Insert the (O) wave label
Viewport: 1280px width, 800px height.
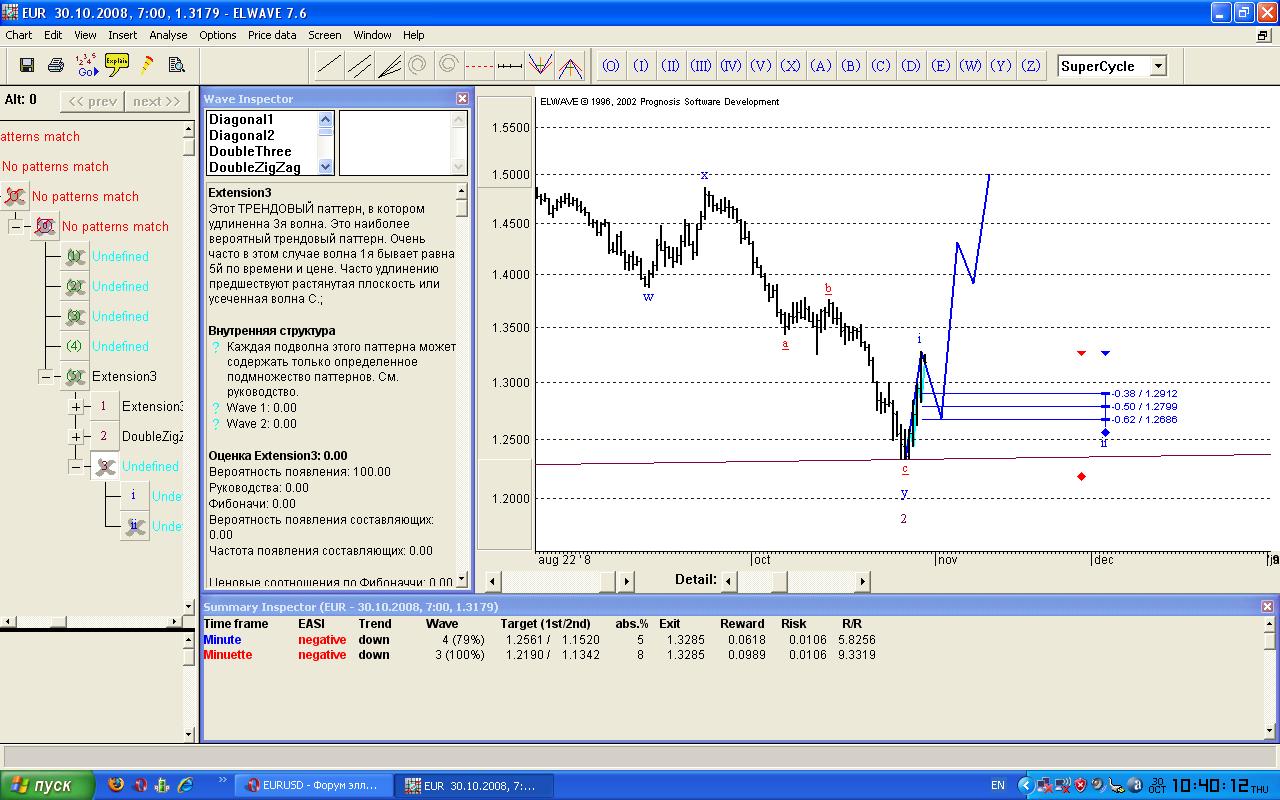coord(611,66)
